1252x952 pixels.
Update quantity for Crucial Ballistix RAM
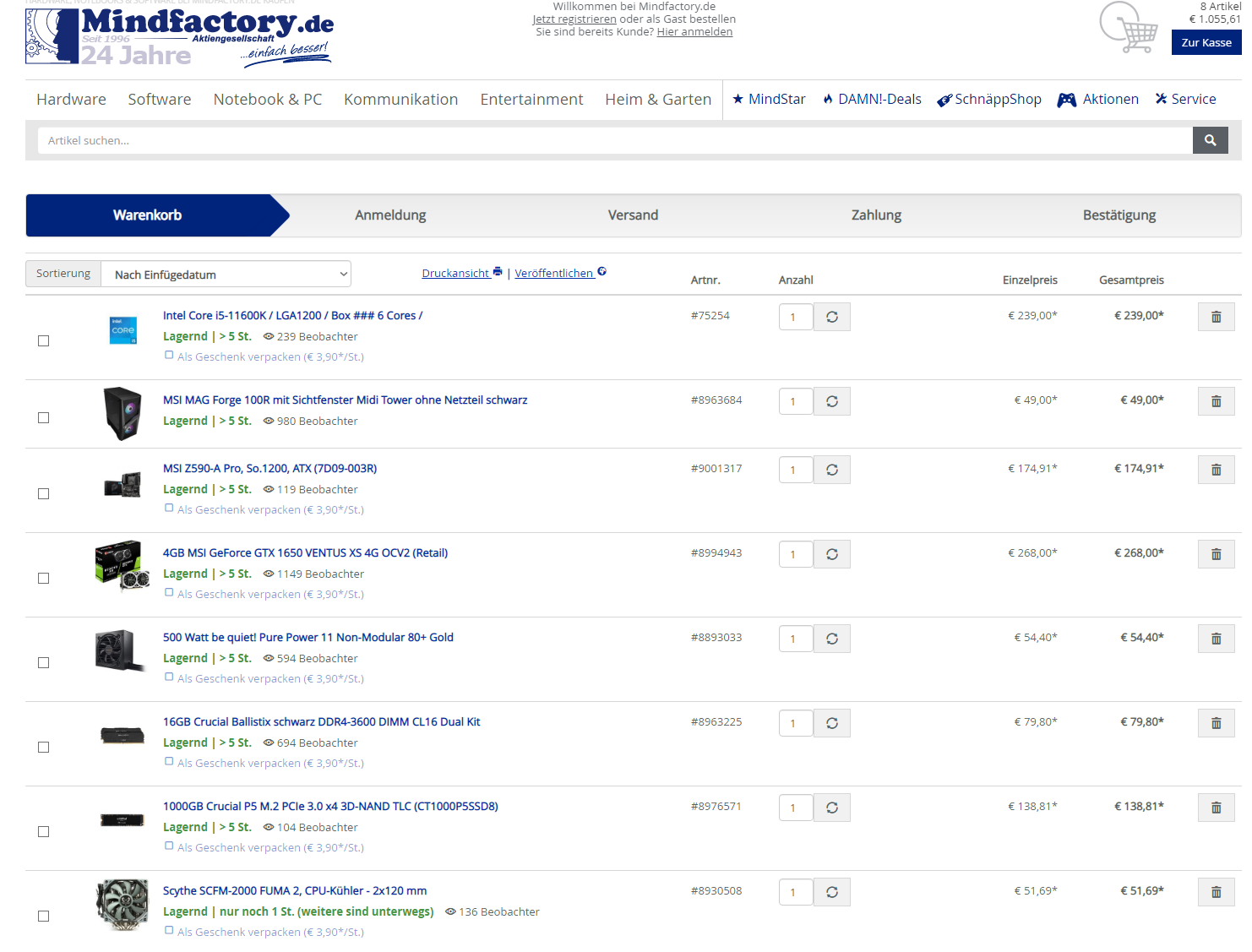832,723
